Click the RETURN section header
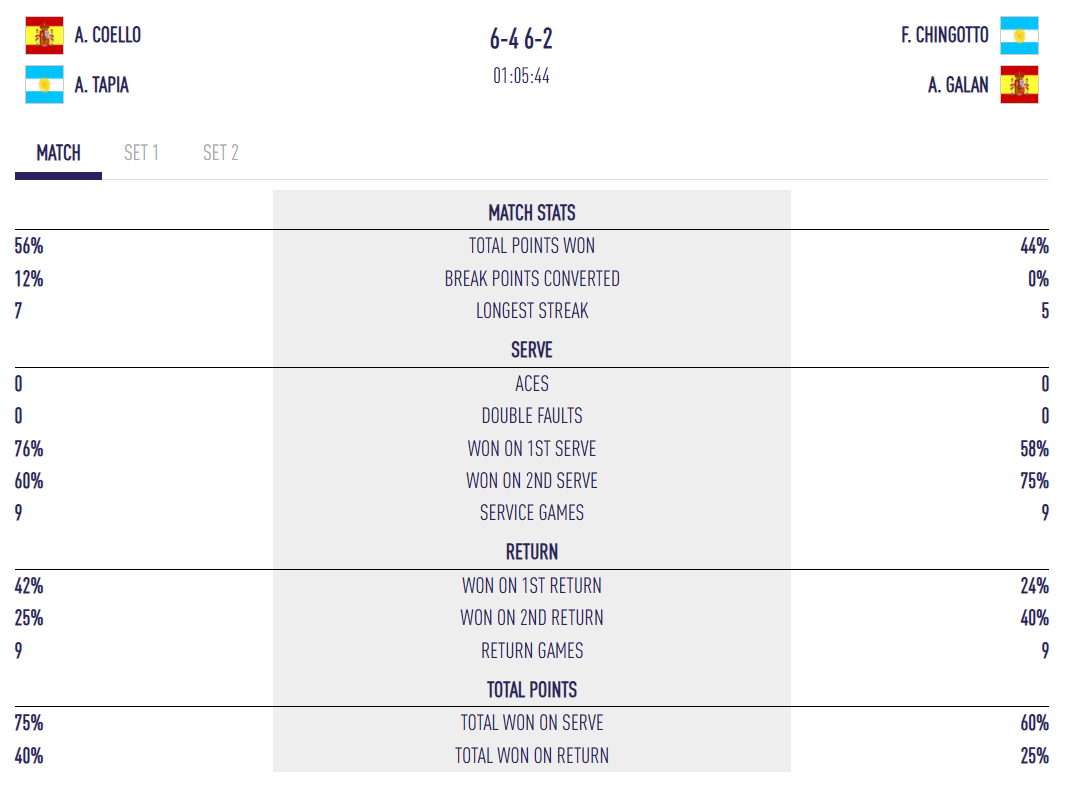 click(x=532, y=552)
